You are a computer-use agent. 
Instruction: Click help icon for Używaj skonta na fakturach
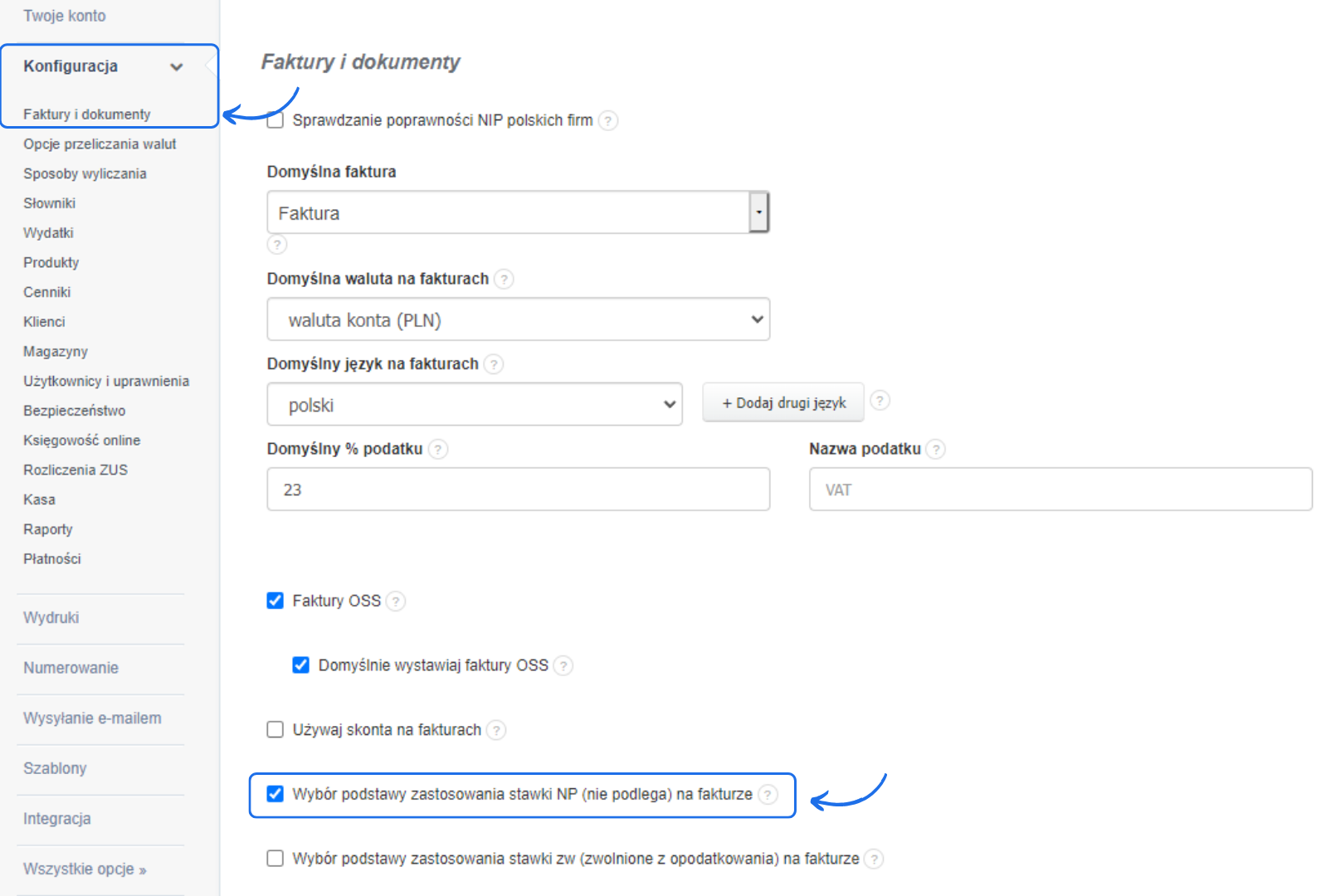tap(496, 730)
